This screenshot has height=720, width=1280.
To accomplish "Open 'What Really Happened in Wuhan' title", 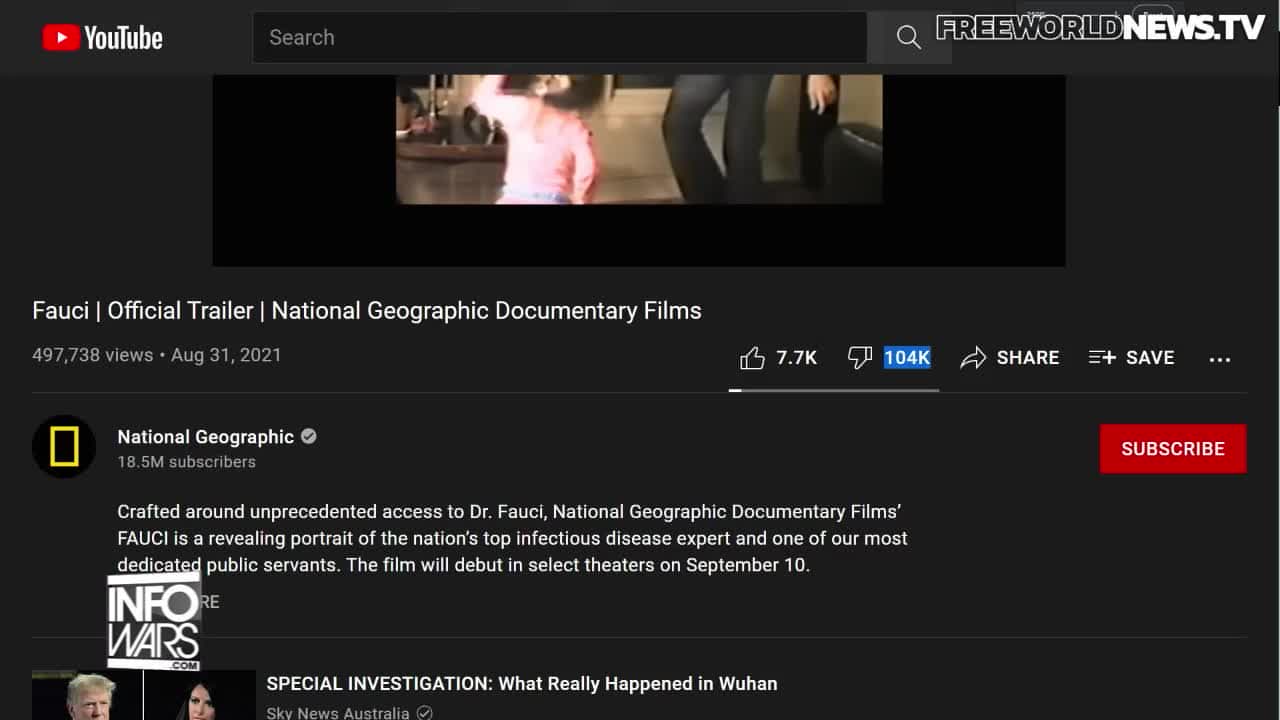I will (522, 684).
